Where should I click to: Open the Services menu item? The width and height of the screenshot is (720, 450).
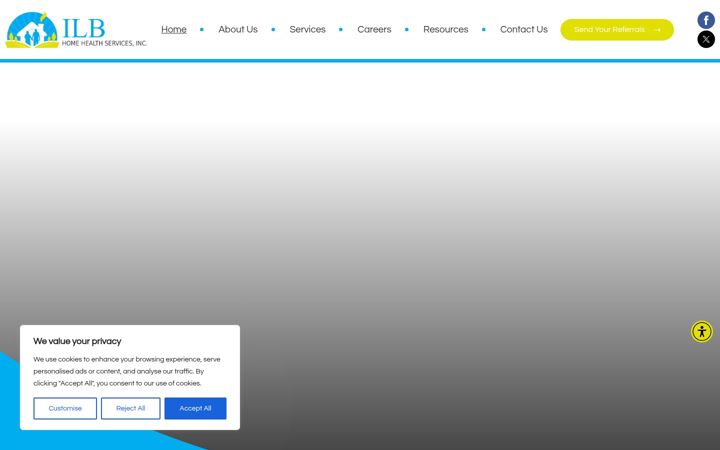307,29
